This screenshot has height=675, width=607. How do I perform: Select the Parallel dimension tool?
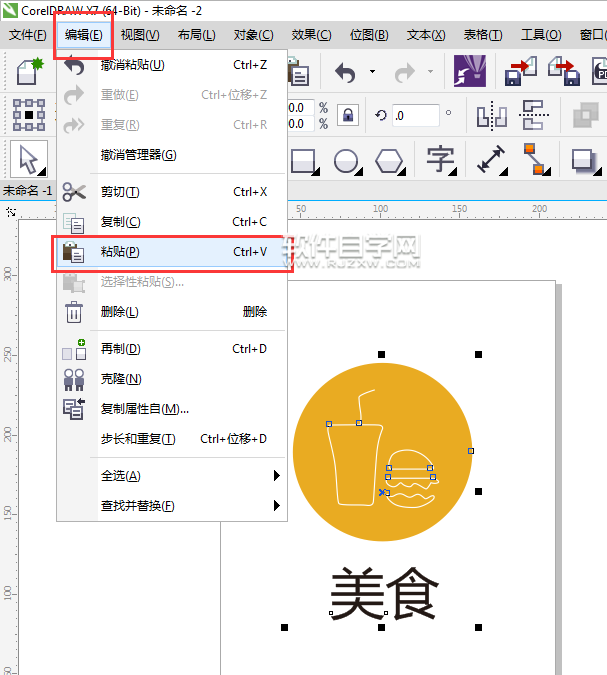(492, 160)
